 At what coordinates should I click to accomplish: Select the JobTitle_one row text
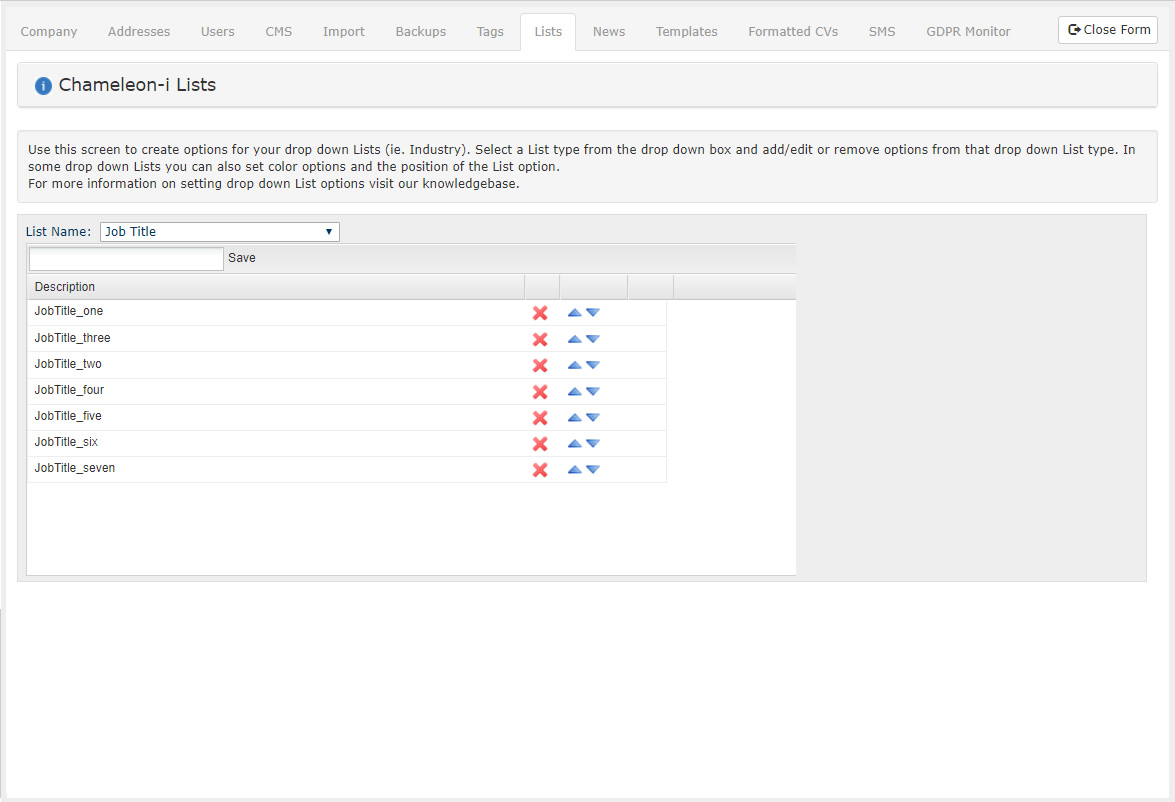[x=69, y=311]
